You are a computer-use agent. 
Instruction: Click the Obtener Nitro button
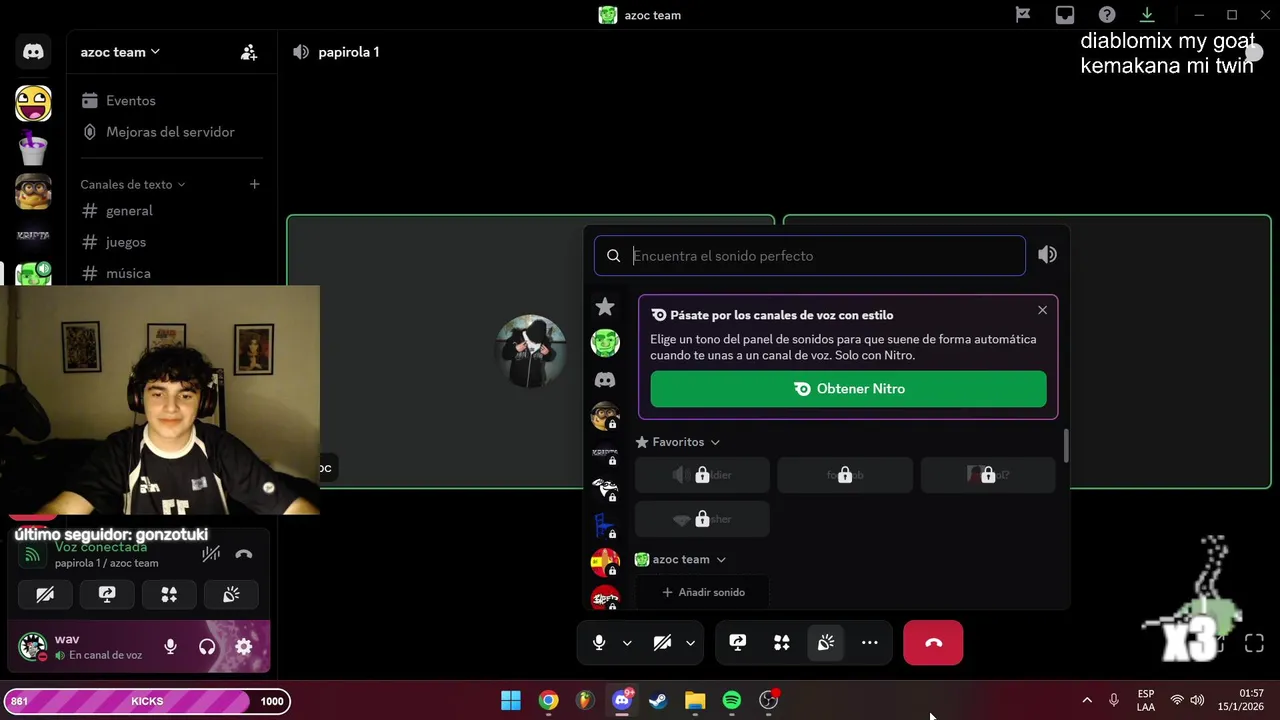(x=848, y=389)
